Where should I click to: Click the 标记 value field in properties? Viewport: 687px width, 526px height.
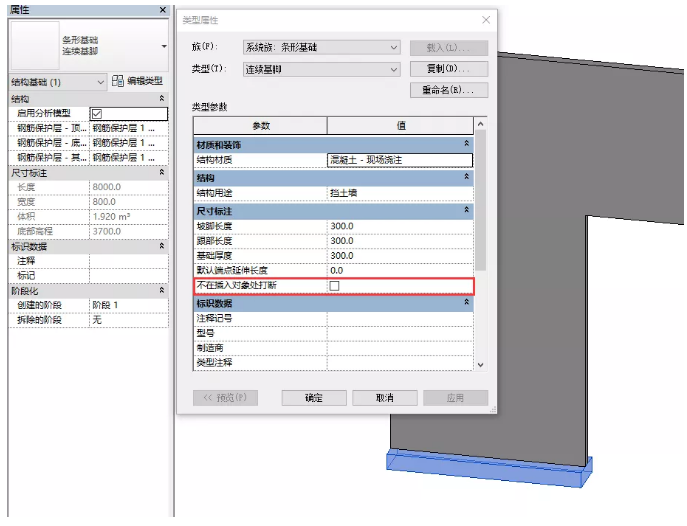tap(129, 276)
